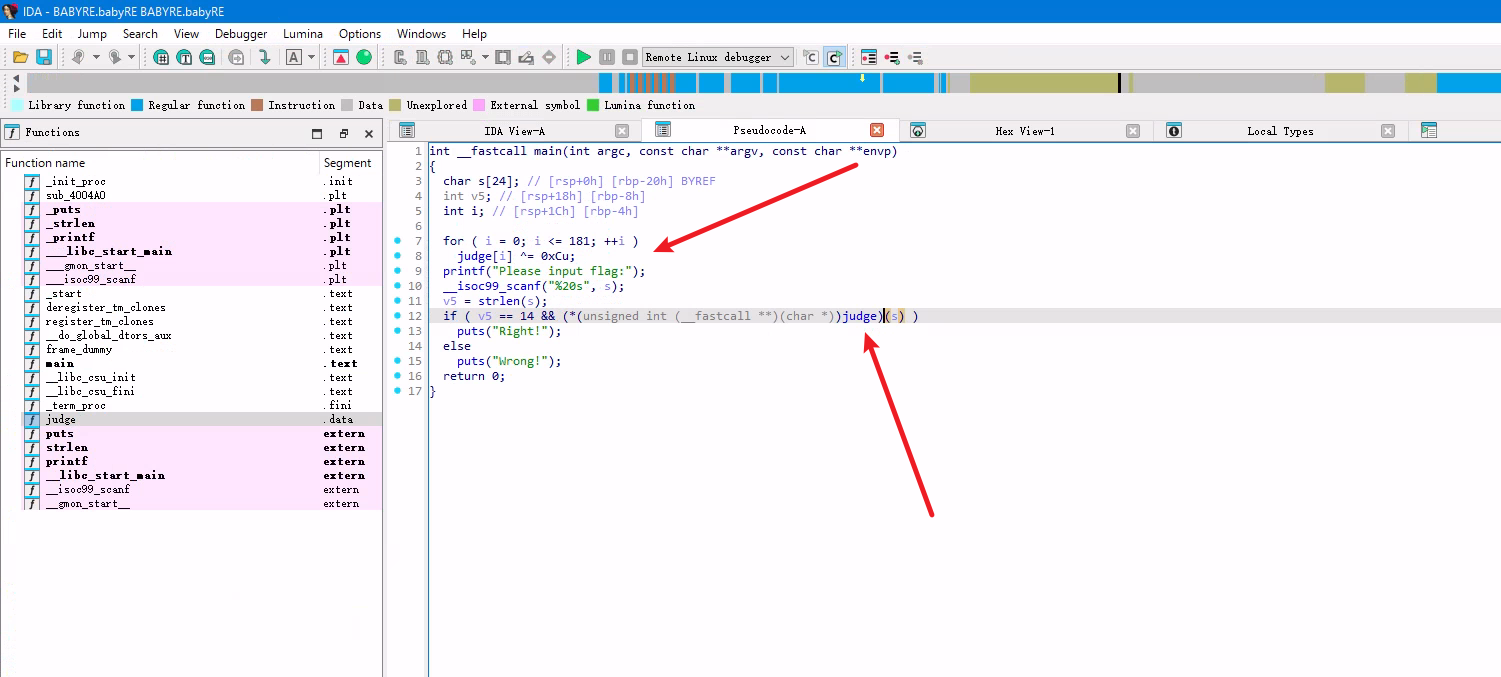Select the main function in list

tap(60, 364)
